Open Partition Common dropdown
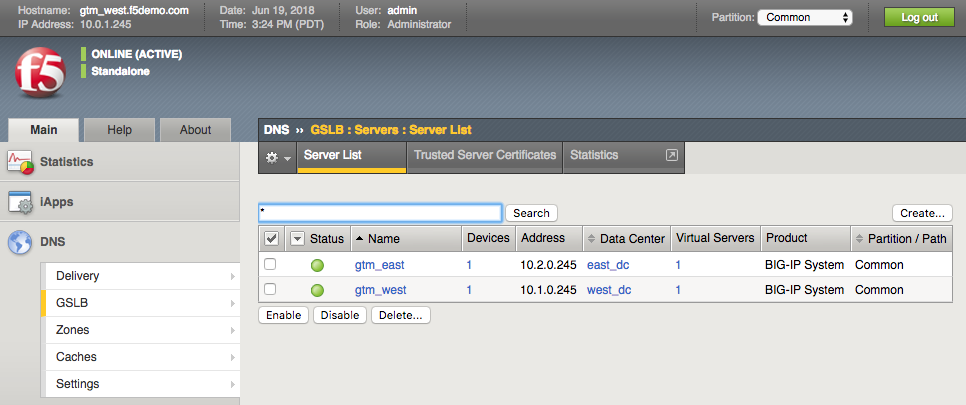 [x=805, y=17]
